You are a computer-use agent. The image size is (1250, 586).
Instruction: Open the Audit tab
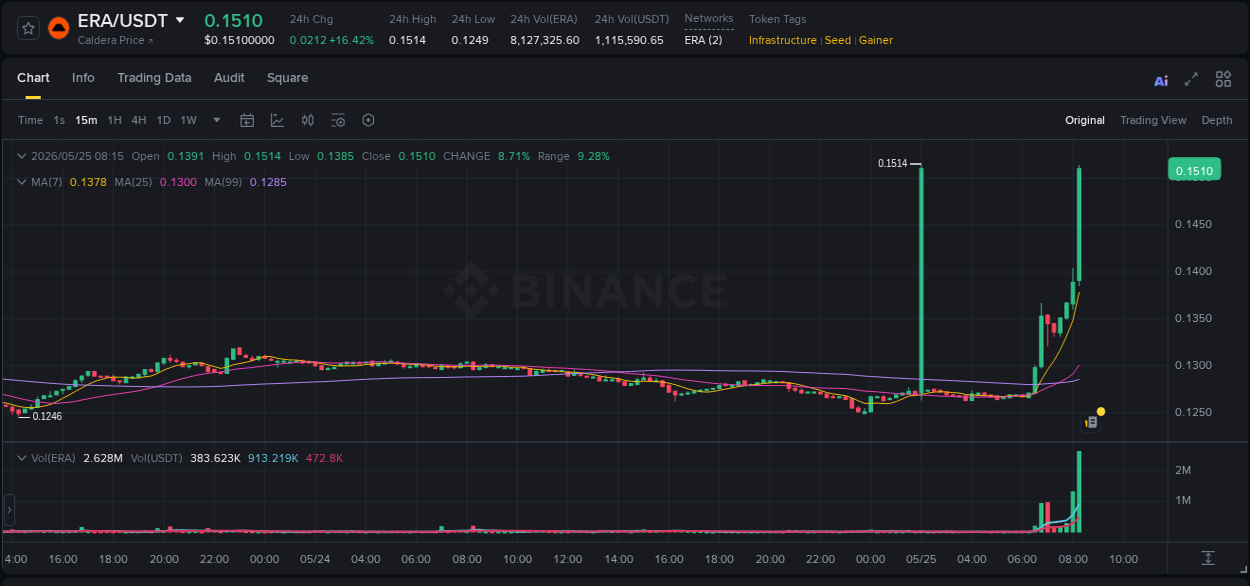pos(229,78)
